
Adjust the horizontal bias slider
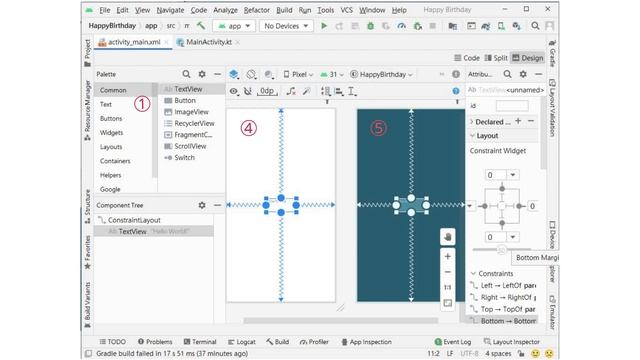pyautogui.click(x=502, y=249)
